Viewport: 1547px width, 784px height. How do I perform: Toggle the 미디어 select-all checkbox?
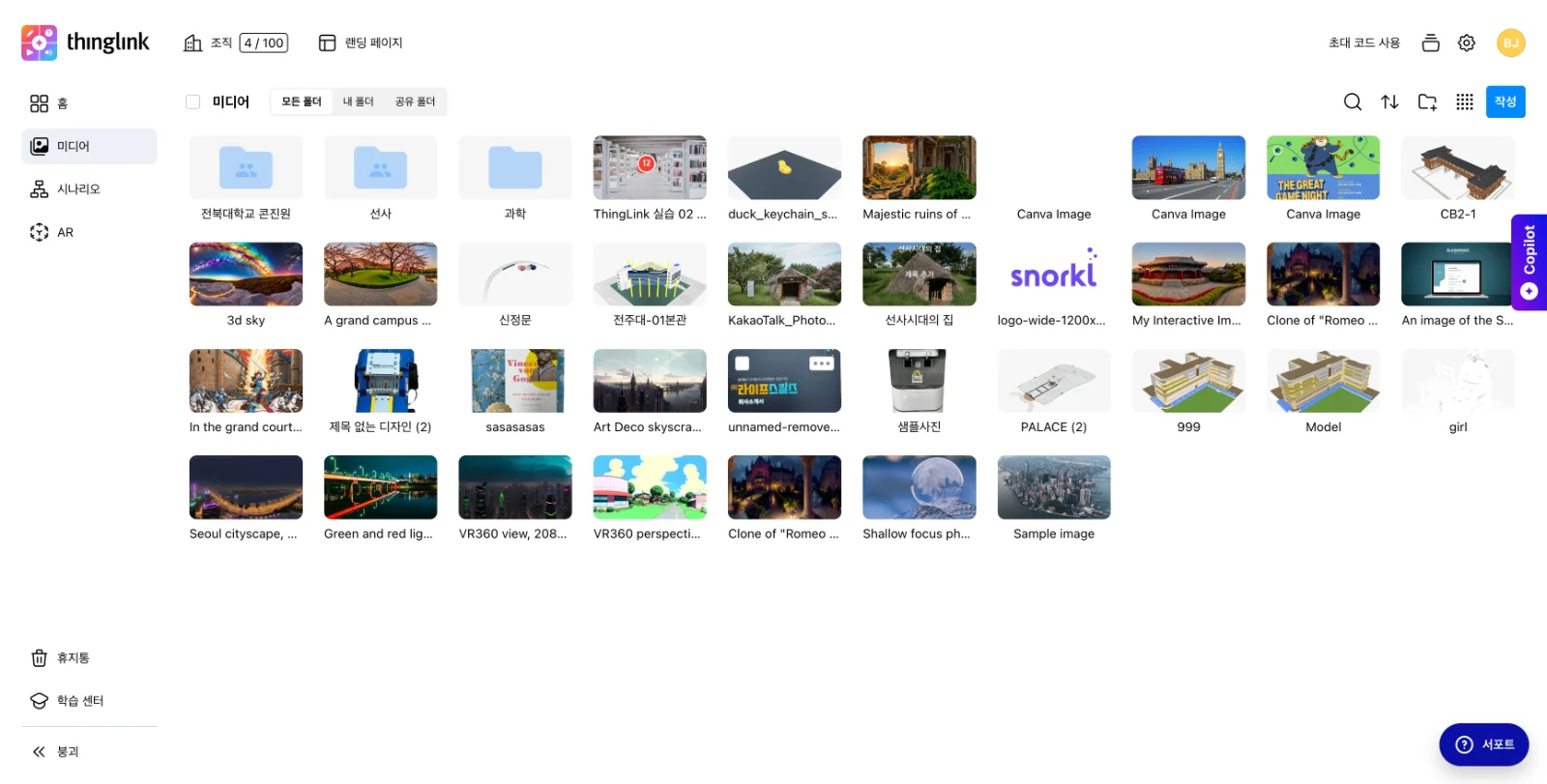[192, 102]
